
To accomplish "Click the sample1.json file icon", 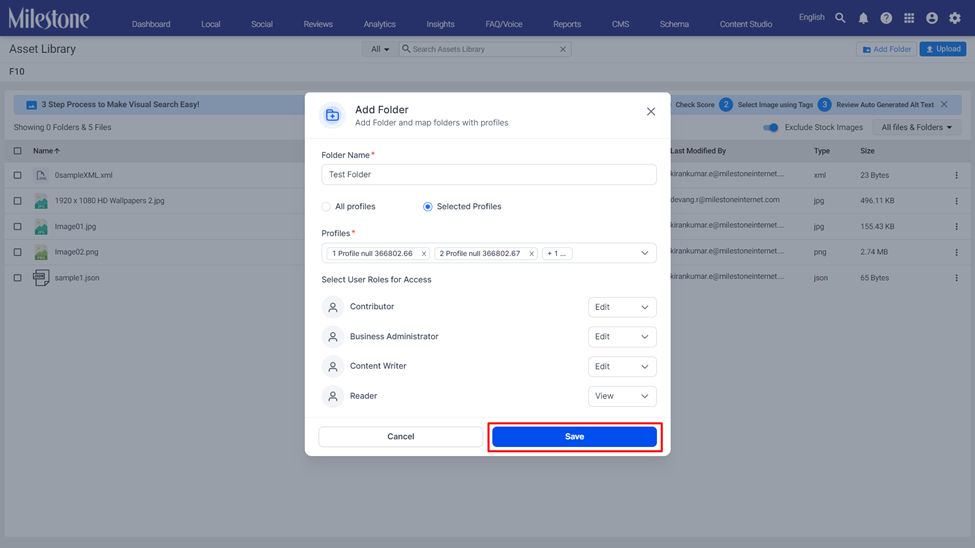I will coord(41,277).
